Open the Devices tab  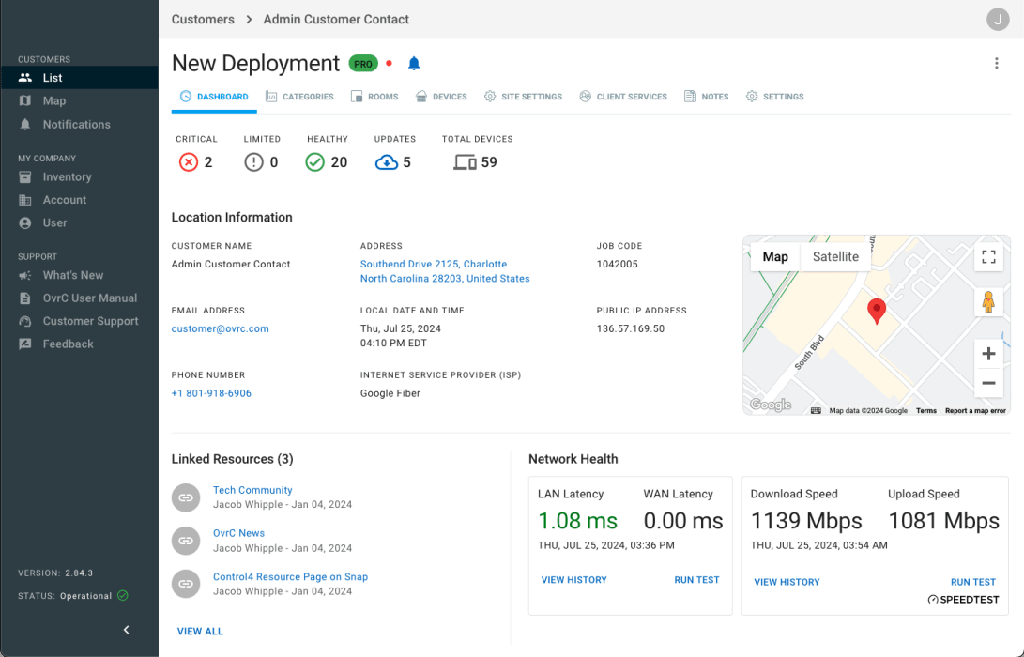(x=441, y=97)
